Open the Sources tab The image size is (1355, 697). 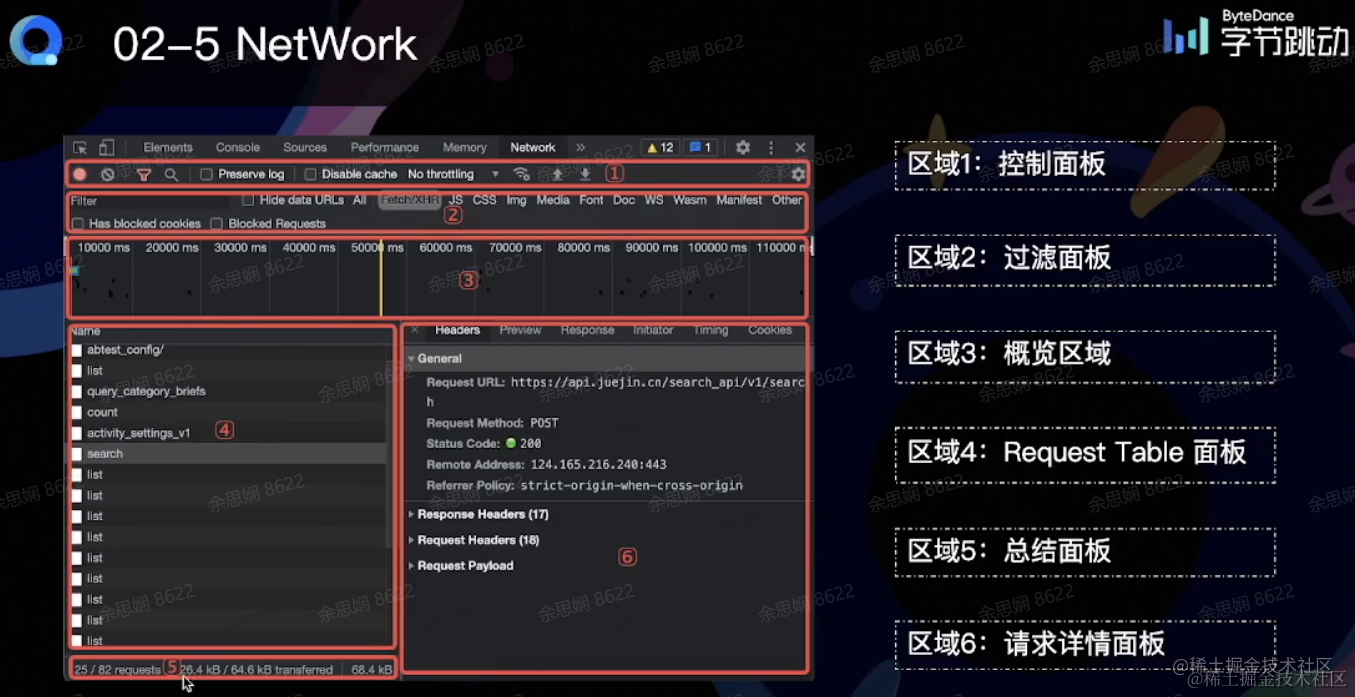(x=305, y=147)
